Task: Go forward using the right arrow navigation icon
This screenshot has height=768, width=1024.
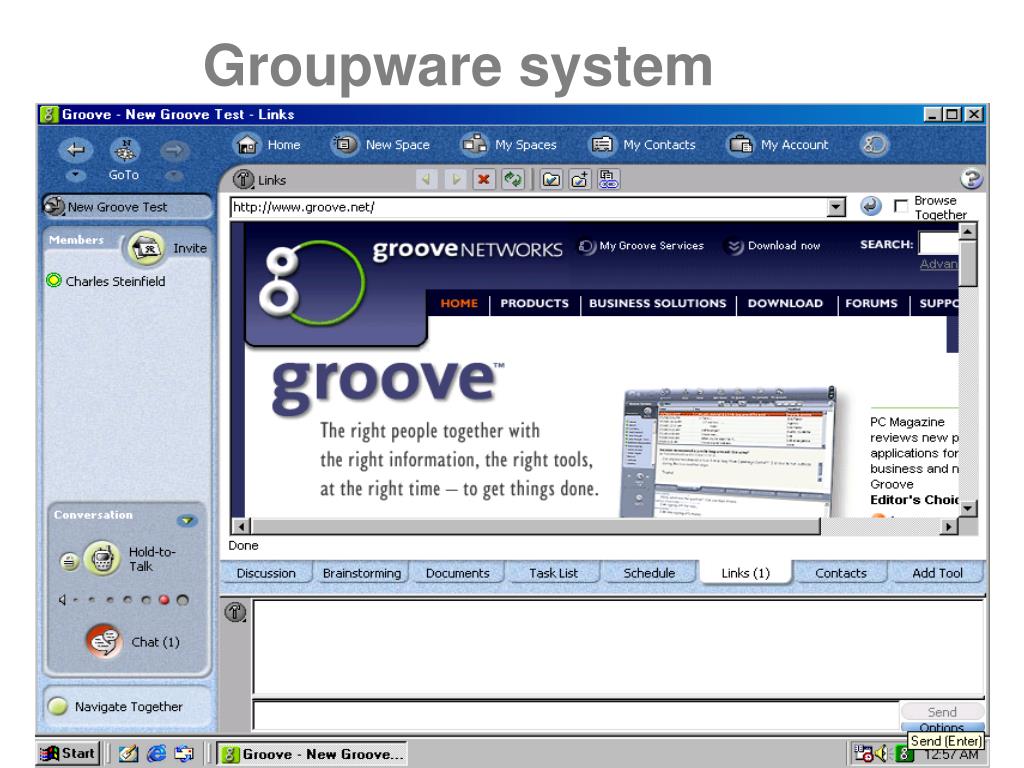Action: pyautogui.click(x=174, y=151)
